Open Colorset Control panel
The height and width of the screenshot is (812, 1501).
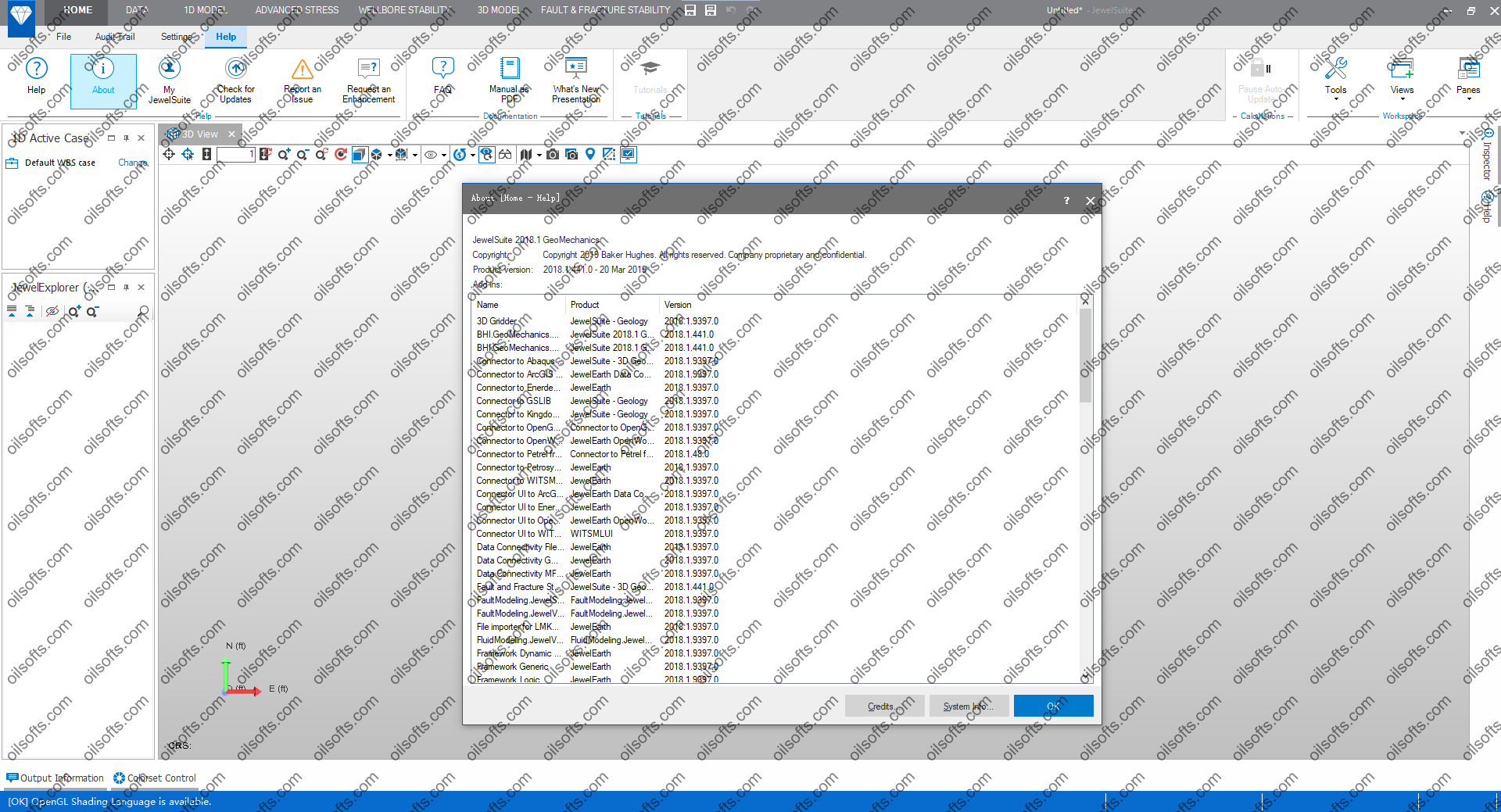155,778
